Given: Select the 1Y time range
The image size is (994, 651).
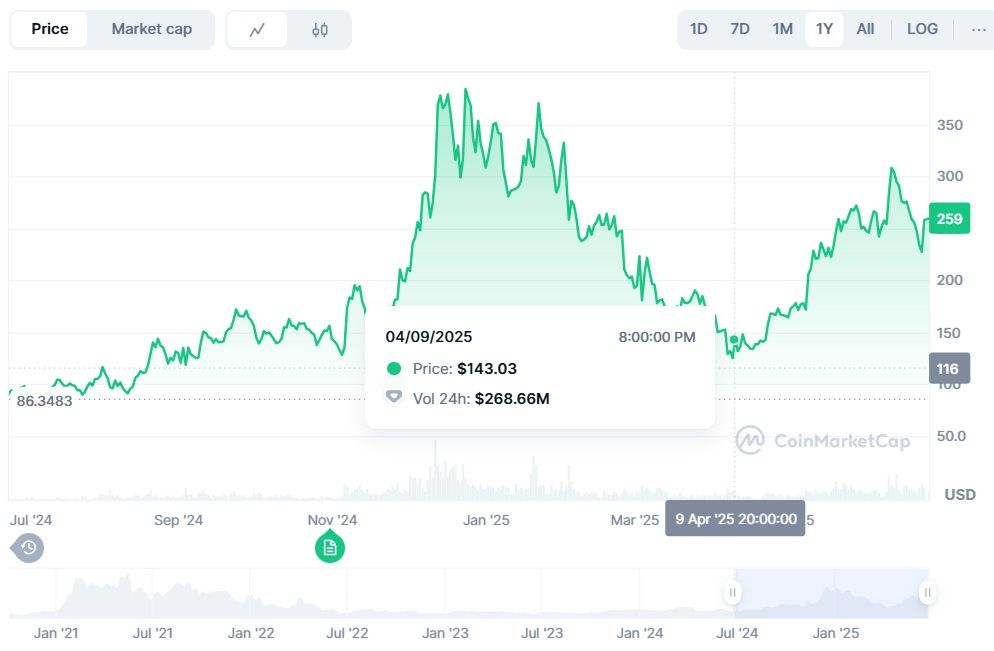Looking at the screenshot, I should click(824, 29).
